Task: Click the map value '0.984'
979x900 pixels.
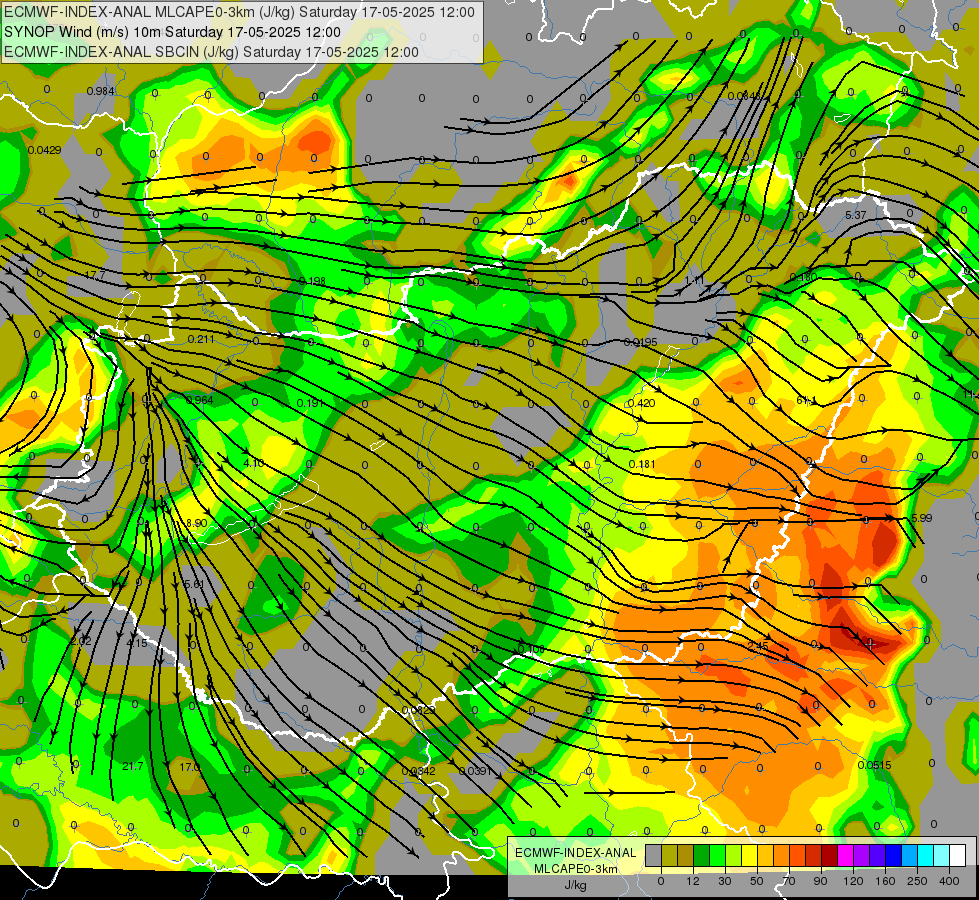Action: [101, 91]
